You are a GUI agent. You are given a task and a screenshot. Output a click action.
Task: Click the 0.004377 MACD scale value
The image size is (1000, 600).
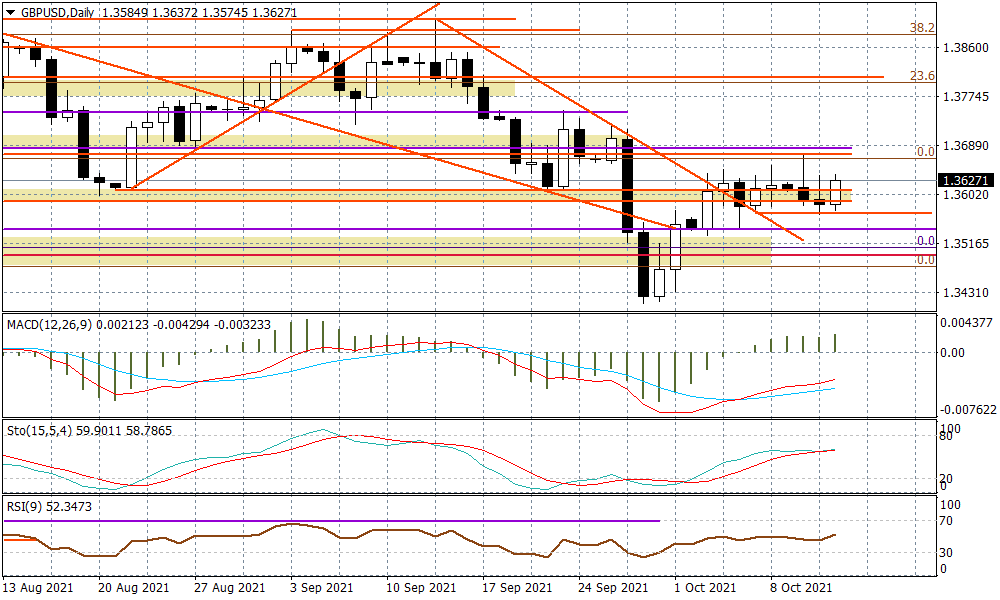pos(967,323)
